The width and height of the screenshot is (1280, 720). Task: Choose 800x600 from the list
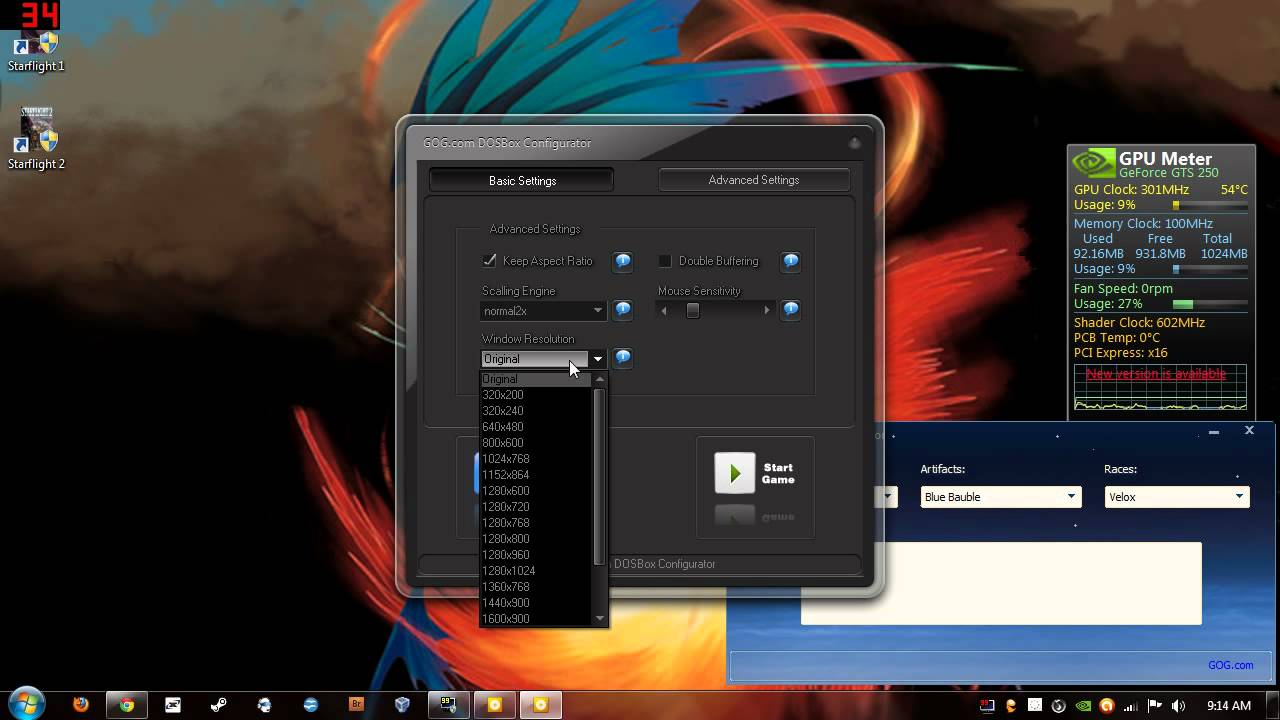536,443
